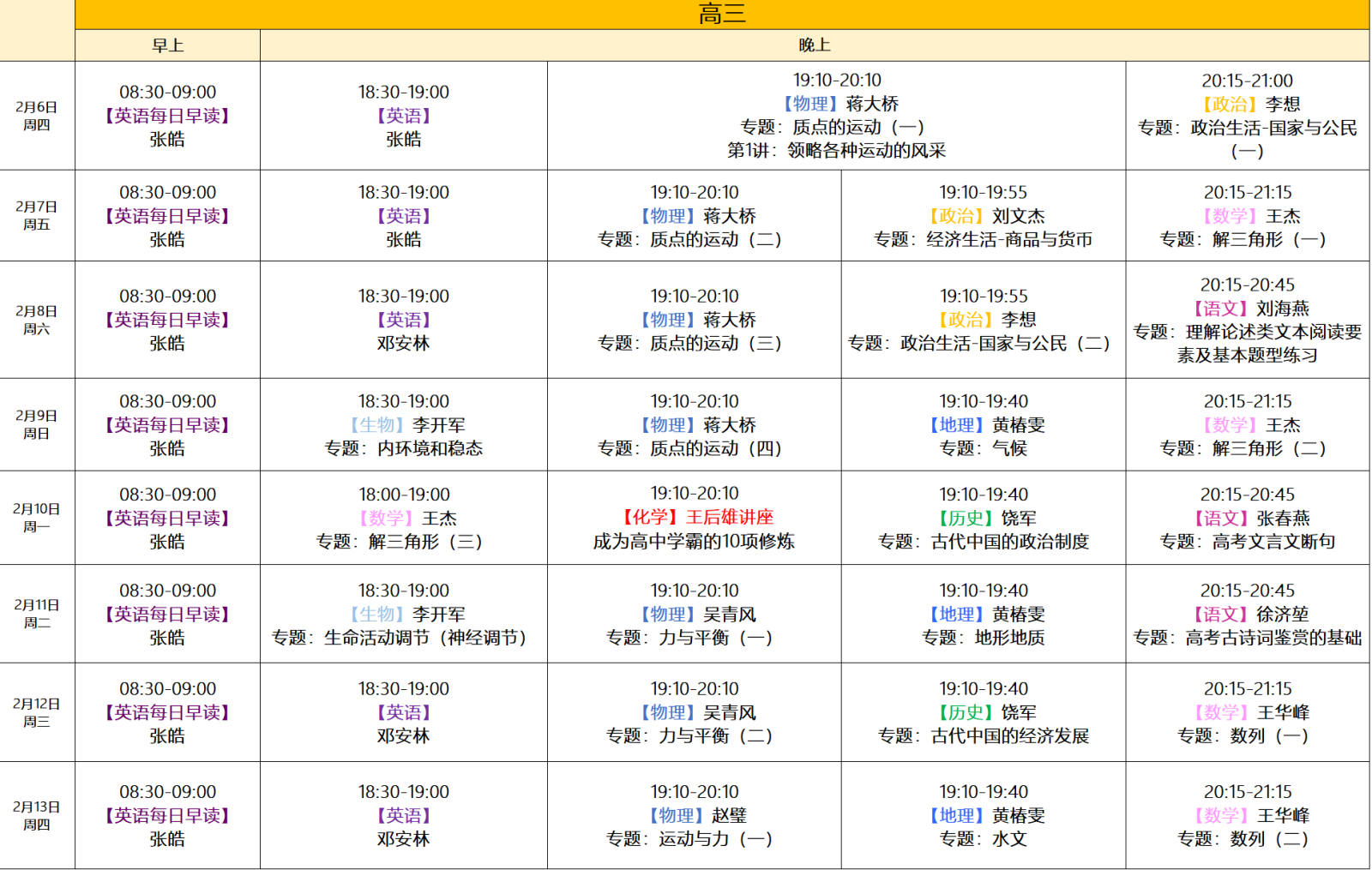Open 徐济堃's 语文 class 高考古诗词鉴赏的基础

(1247, 615)
